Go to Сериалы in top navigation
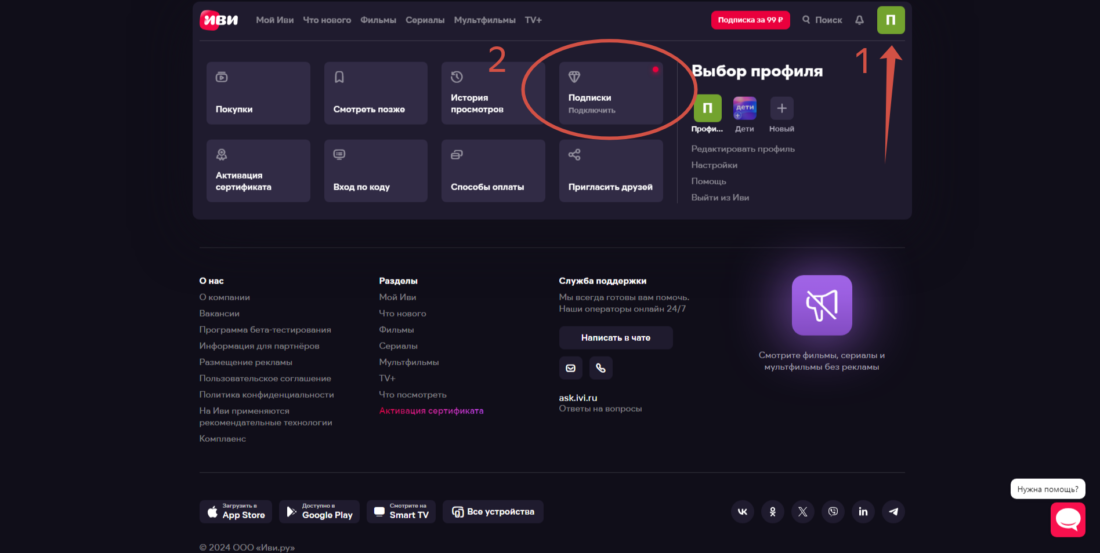1100x553 pixels. (425, 20)
